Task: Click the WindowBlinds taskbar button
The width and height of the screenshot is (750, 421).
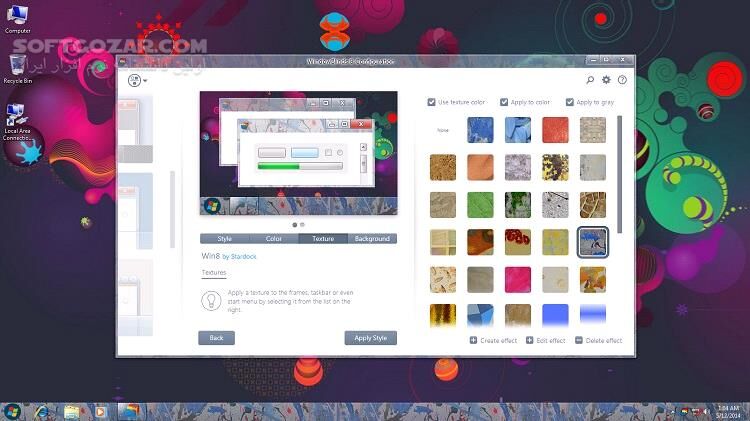Action: [x=130, y=411]
